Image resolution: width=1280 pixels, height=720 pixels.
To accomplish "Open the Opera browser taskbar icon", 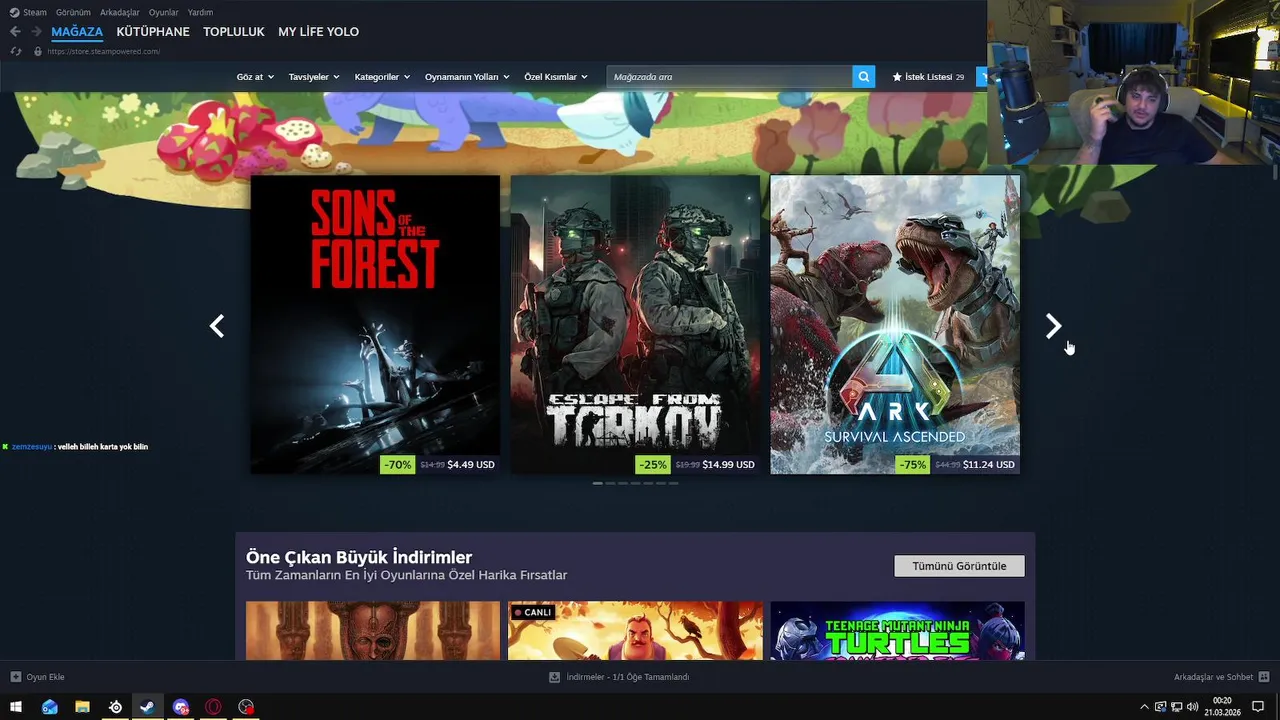I will [x=214, y=707].
